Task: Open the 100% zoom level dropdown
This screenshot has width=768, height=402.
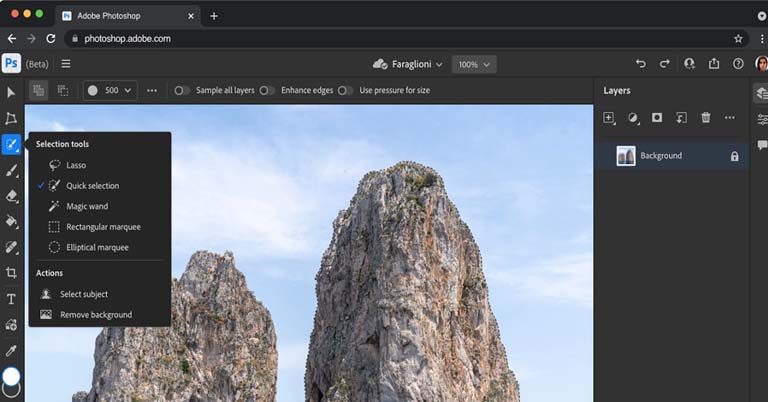Action: [474, 64]
